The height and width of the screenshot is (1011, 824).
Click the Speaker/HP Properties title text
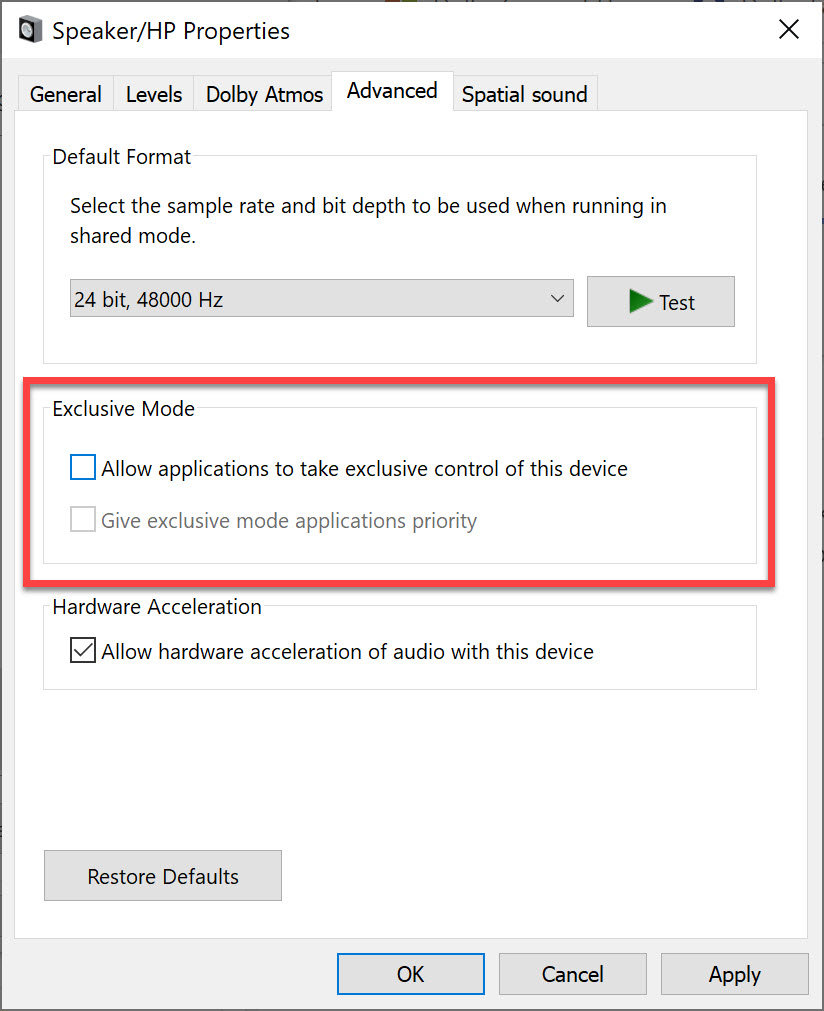click(x=171, y=31)
